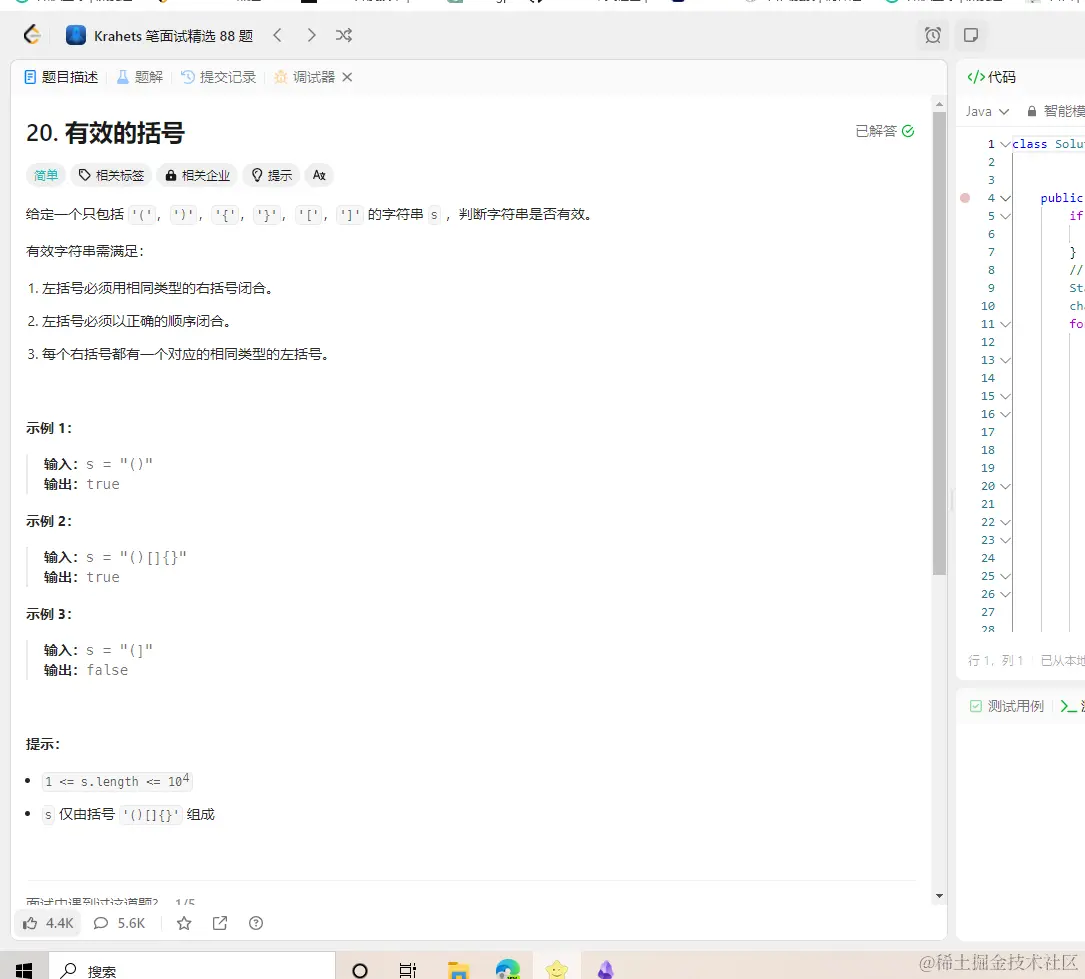Screen dimensions: 1085x979
Task: Click the description panel scrollbar thumb
Action: pyautogui.click(x=939, y=343)
